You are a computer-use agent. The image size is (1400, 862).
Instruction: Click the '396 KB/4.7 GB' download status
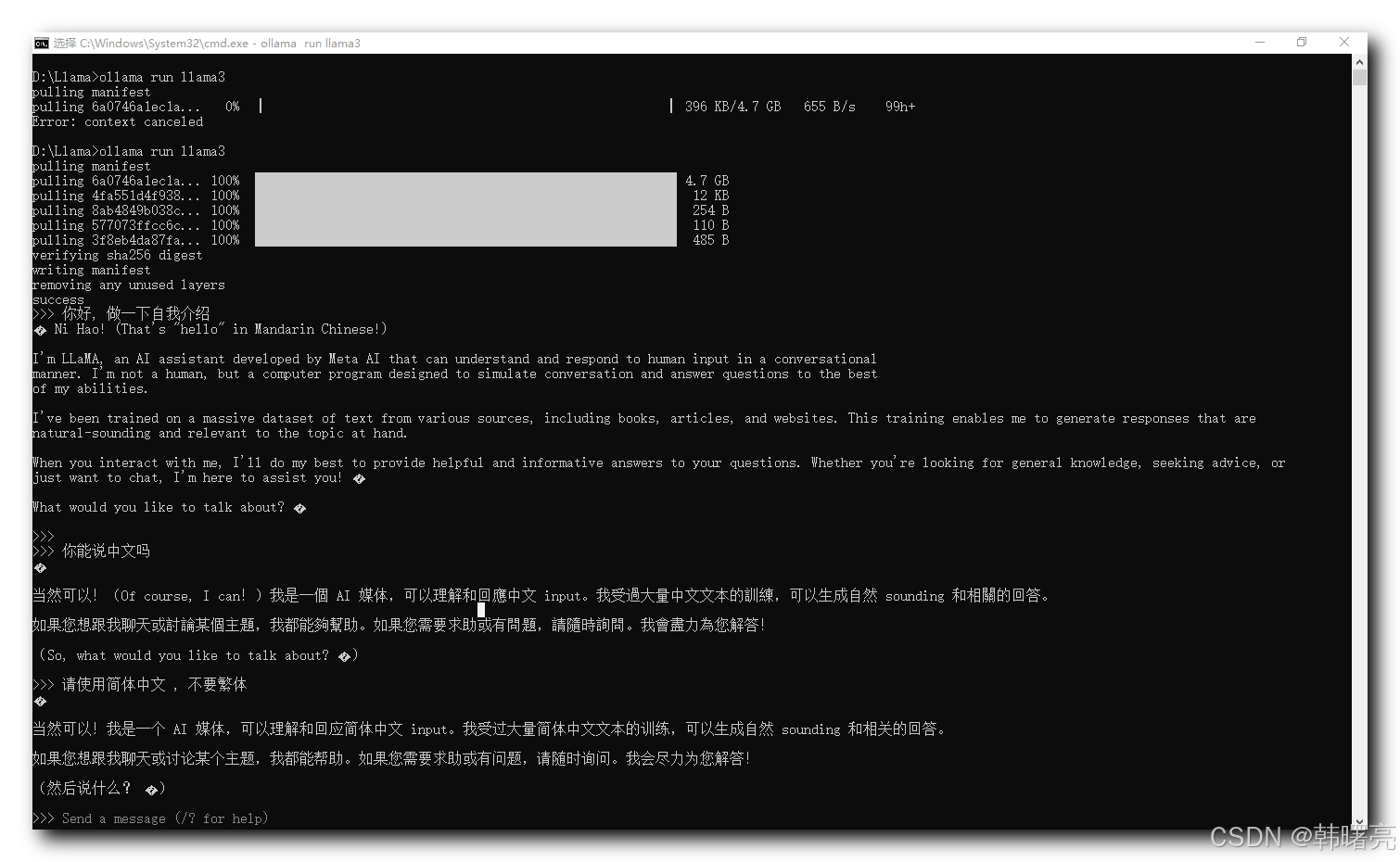[732, 107]
